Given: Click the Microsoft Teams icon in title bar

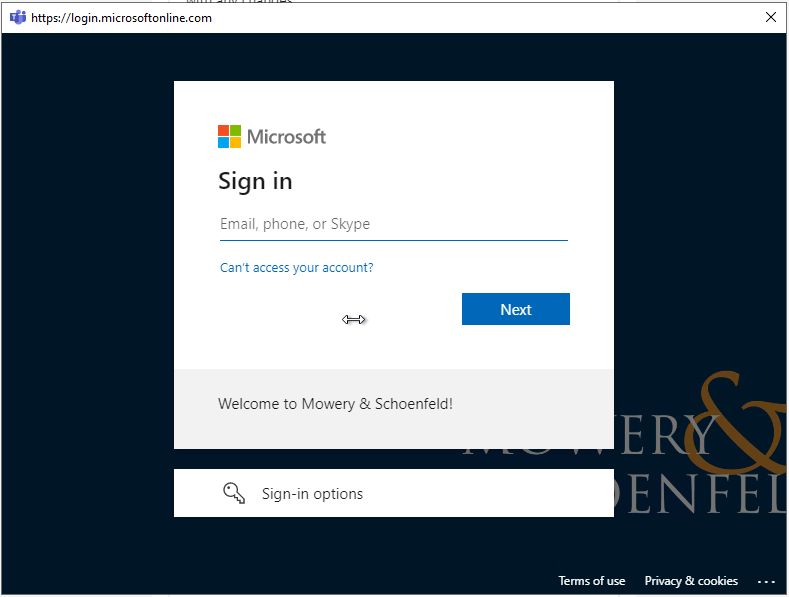Looking at the screenshot, I should [x=17, y=17].
